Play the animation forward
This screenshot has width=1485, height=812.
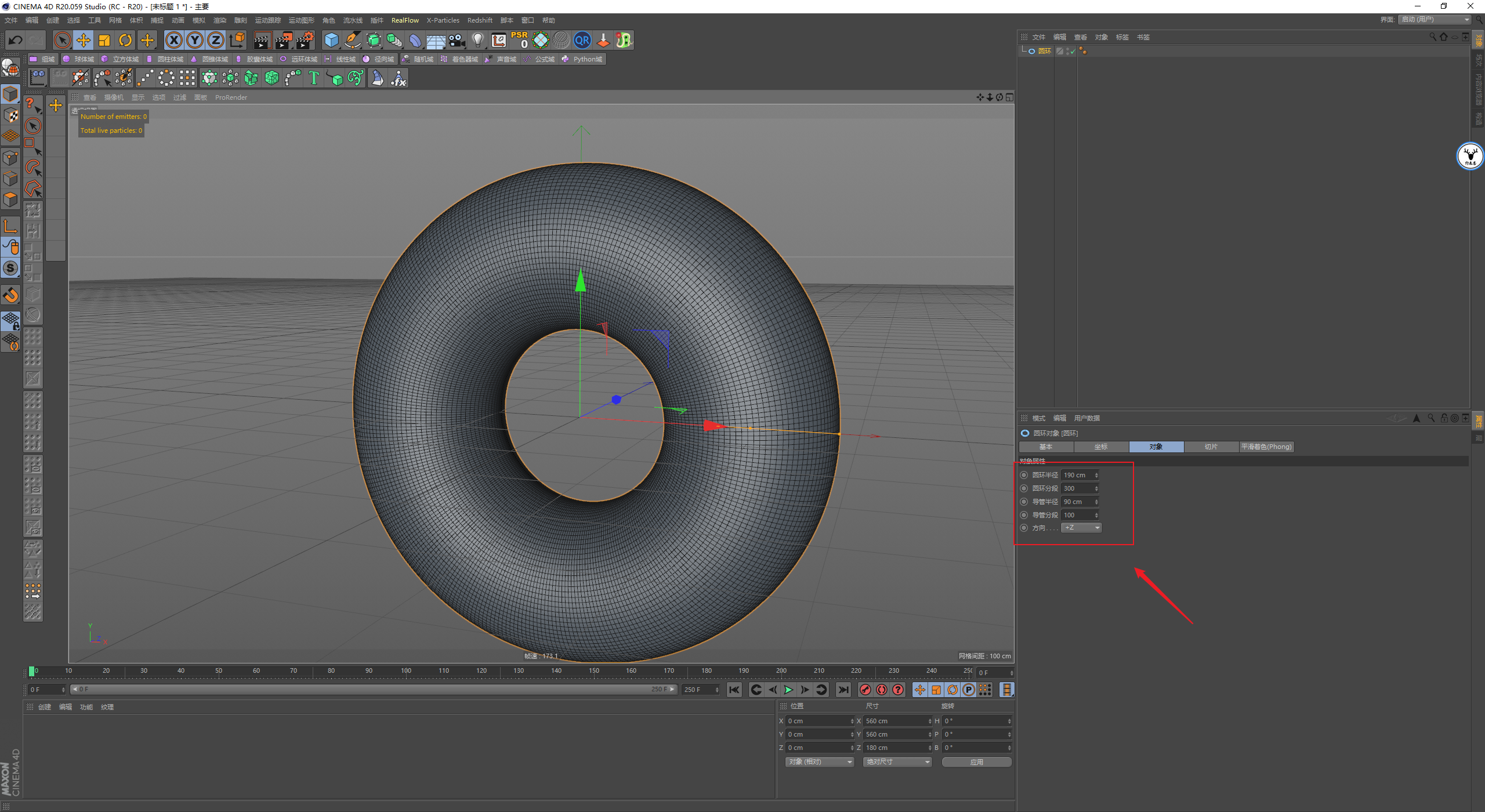[x=788, y=690]
